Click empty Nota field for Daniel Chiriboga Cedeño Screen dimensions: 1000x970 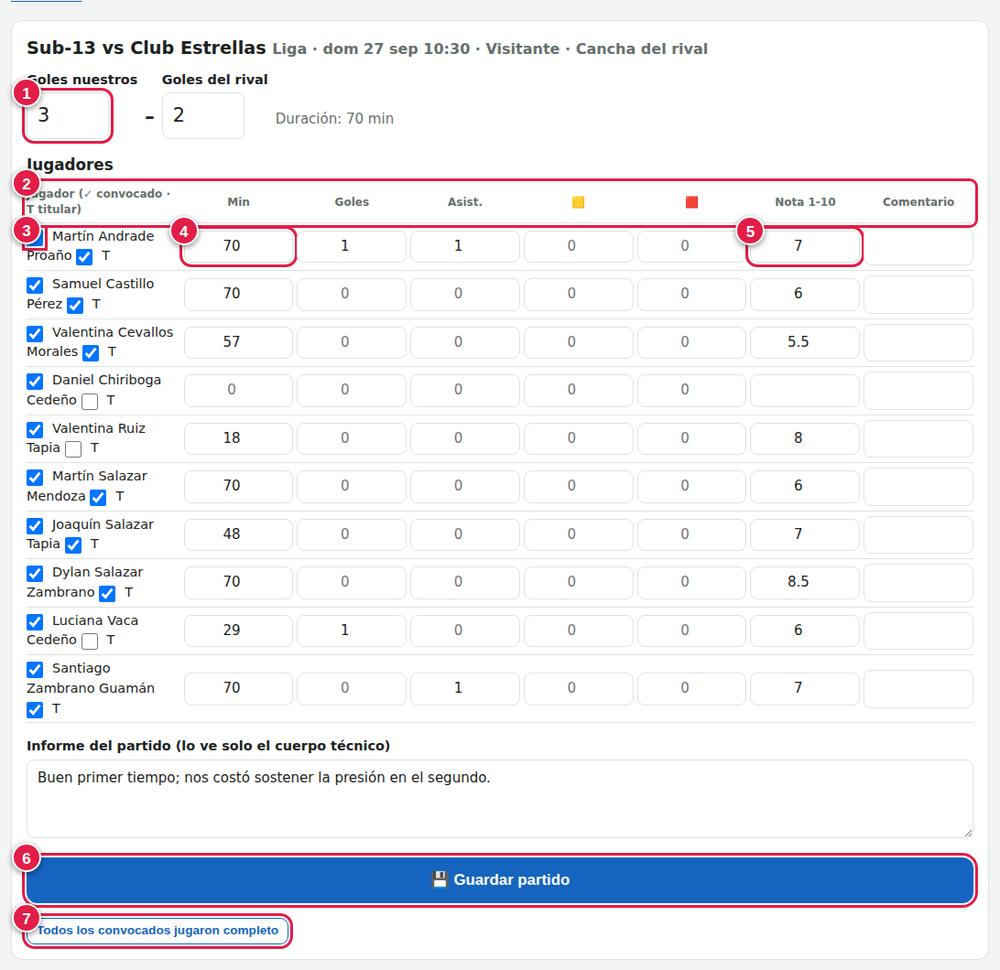click(x=805, y=390)
